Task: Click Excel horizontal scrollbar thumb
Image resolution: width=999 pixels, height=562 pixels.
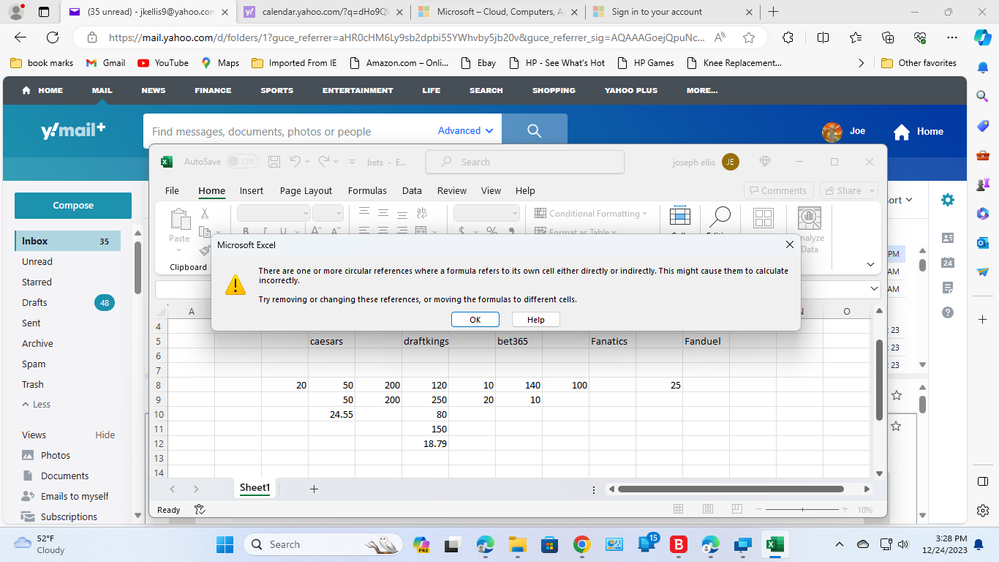Action: [731, 489]
